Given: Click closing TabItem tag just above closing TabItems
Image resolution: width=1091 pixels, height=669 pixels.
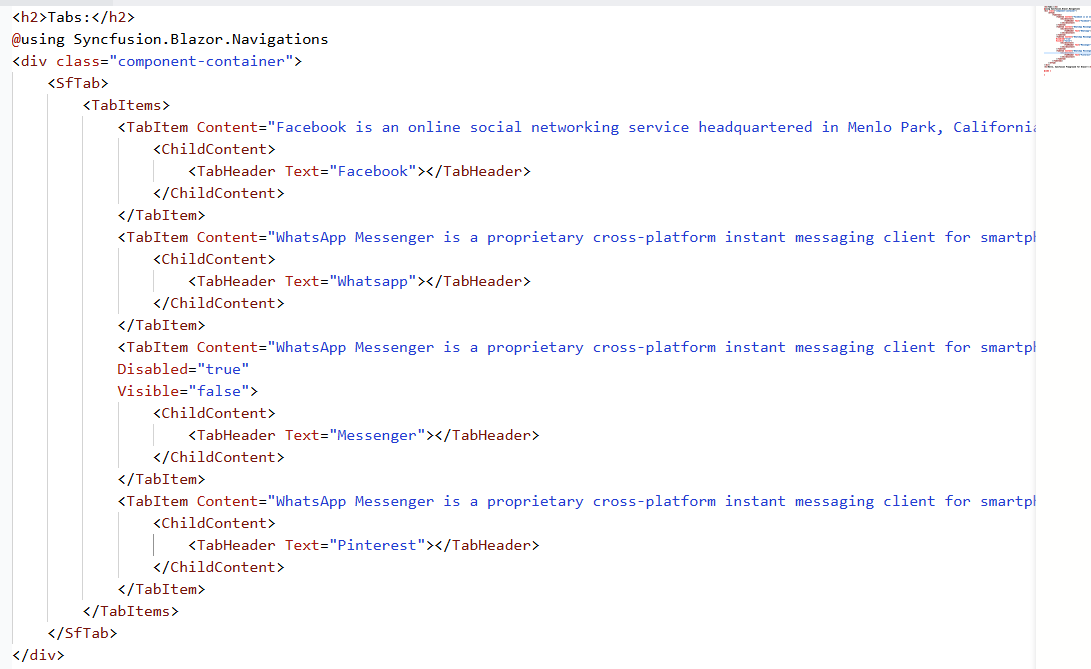Looking at the screenshot, I should click(161, 589).
